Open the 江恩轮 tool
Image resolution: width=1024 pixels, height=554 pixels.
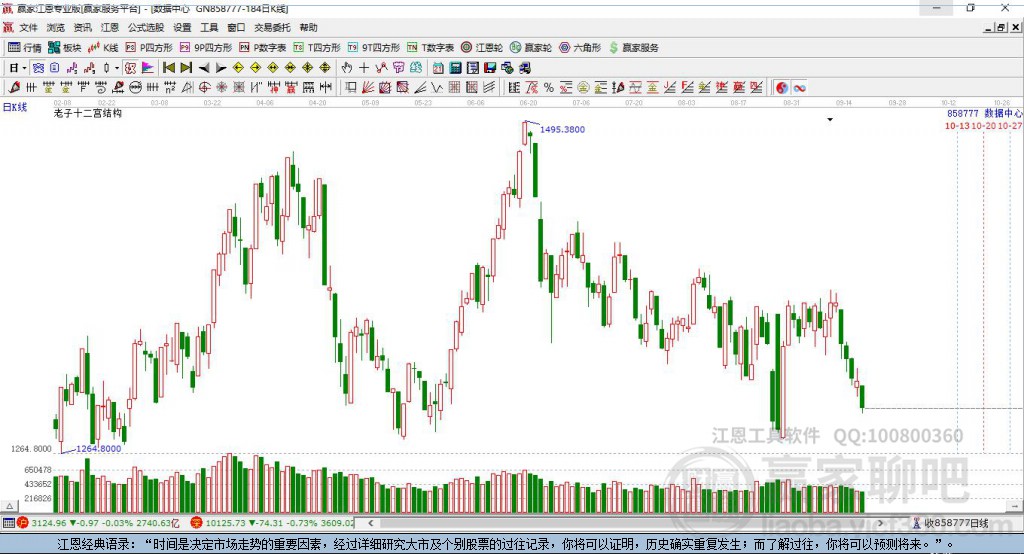(482, 48)
